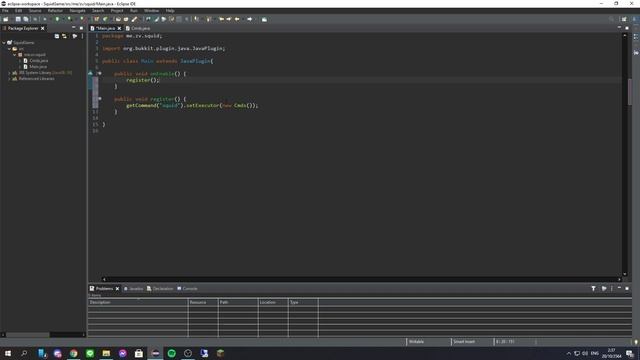The image size is (640, 360).
Task: Maximize the editor area
Action: (x=627, y=28)
